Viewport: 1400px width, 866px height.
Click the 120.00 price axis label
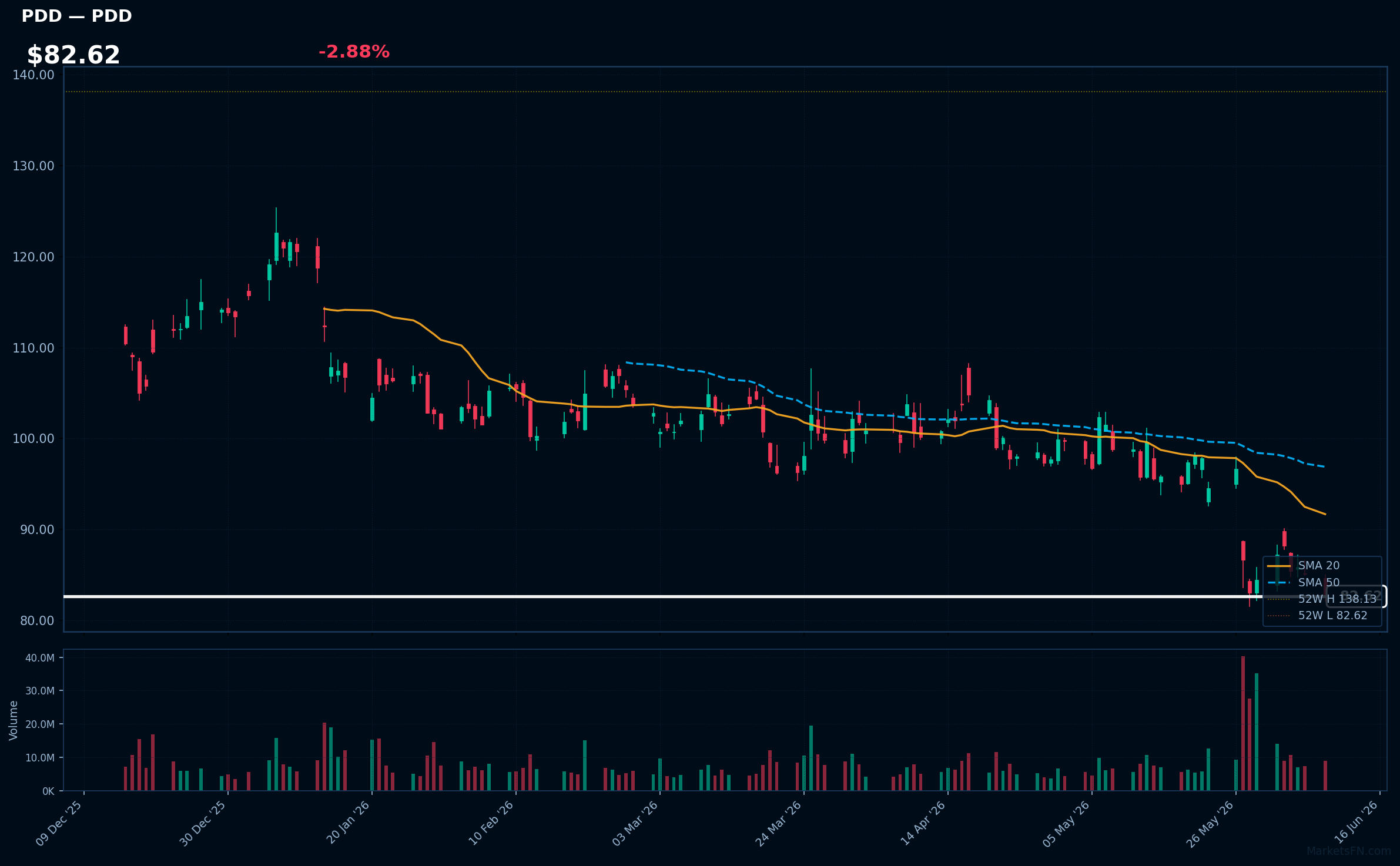pos(34,257)
